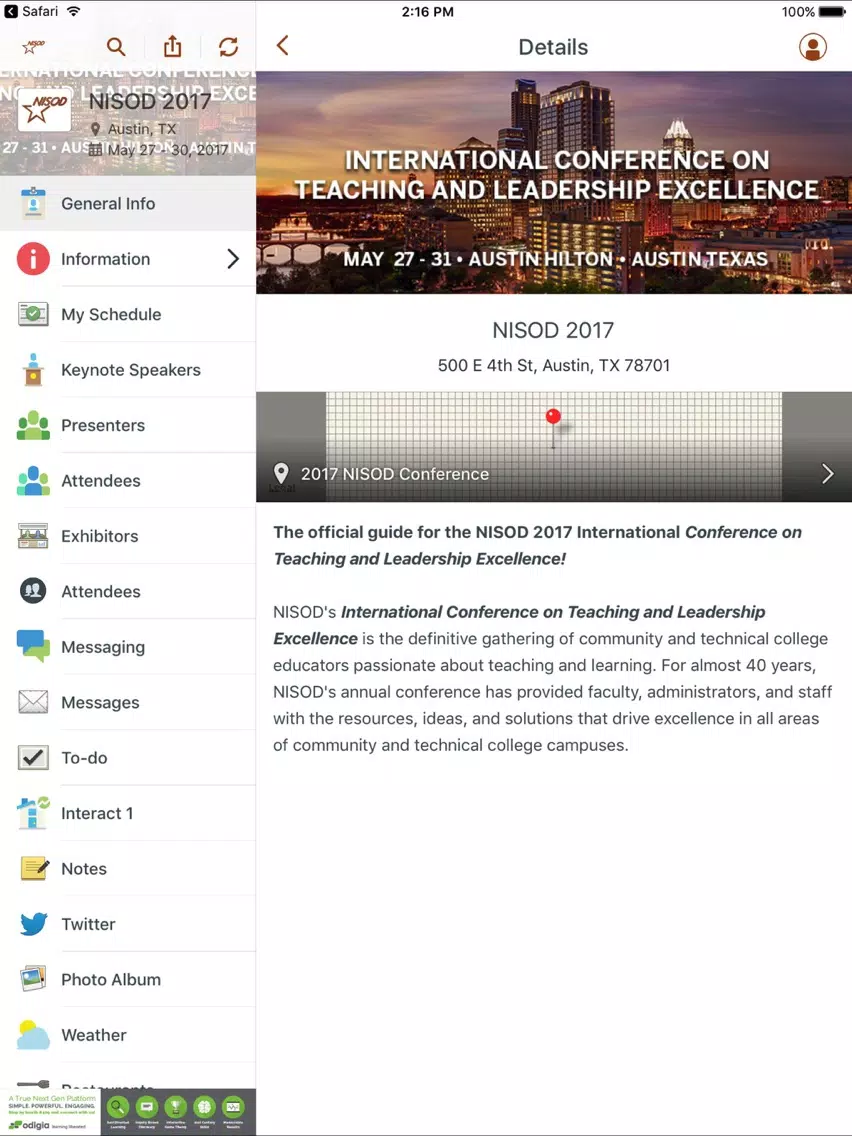Tap the green brain icon in the ad banner
This screenshot has height=1136, width=852.
point(204,1107)
